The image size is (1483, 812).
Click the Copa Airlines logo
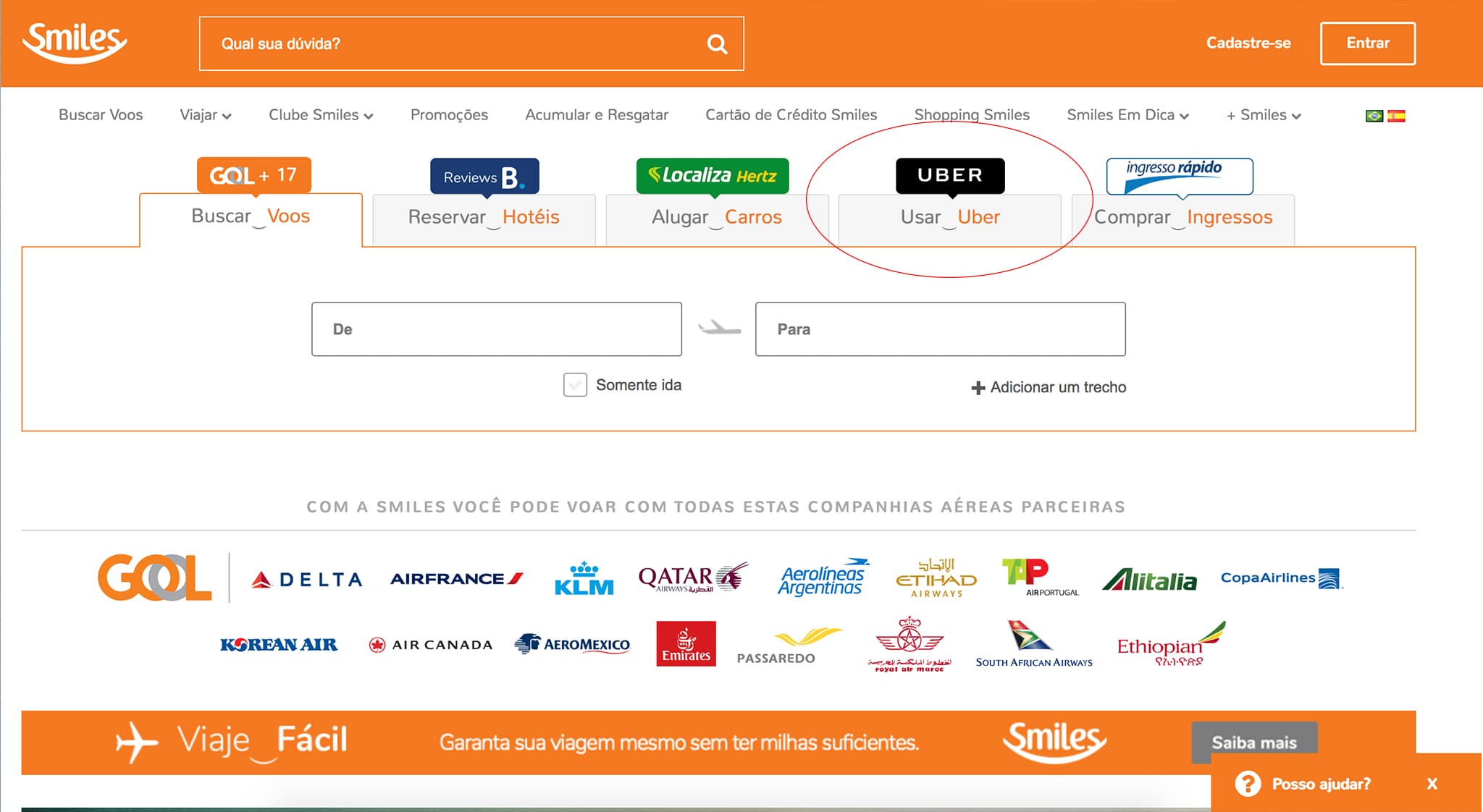click(1282, 578)
